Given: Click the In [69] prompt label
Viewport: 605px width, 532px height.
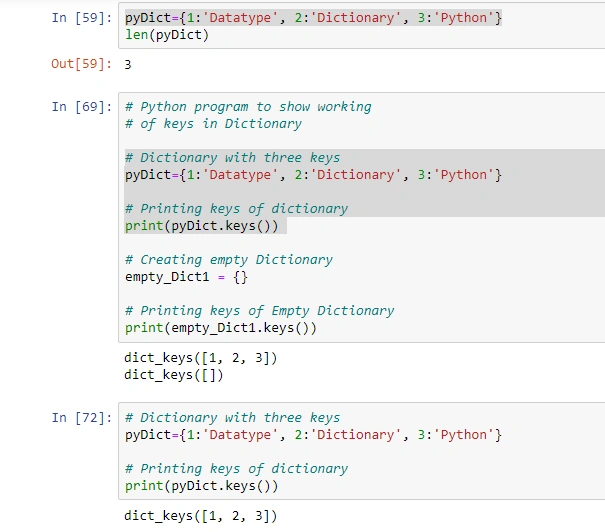Looking at the screenshot, I should click(x=82, y=107).
